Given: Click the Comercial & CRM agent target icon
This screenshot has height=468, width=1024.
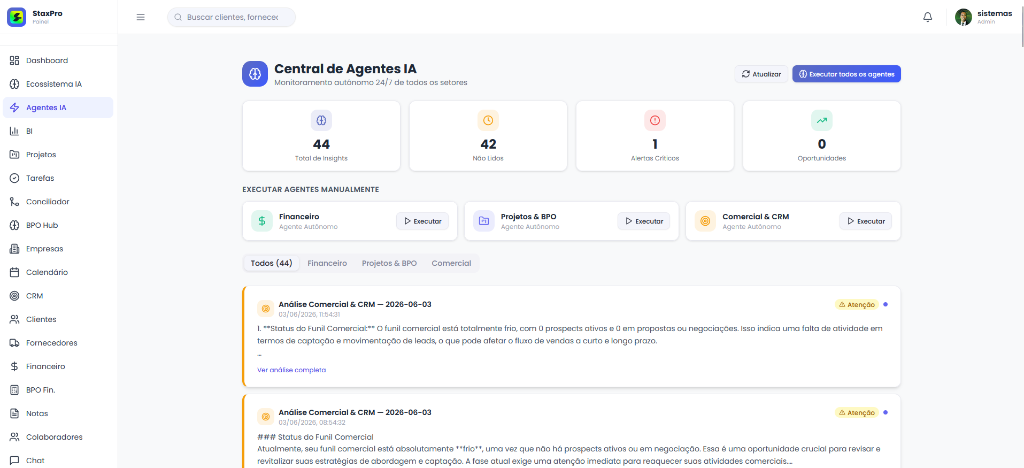Looking at the screenshot, I should pos(705,221).
